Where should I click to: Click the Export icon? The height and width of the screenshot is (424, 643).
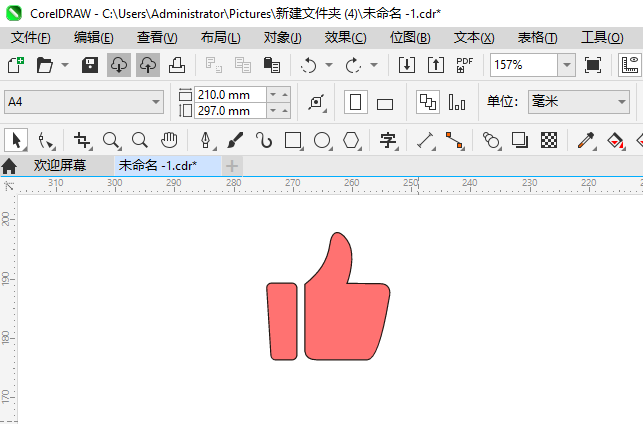click(436, 65)
